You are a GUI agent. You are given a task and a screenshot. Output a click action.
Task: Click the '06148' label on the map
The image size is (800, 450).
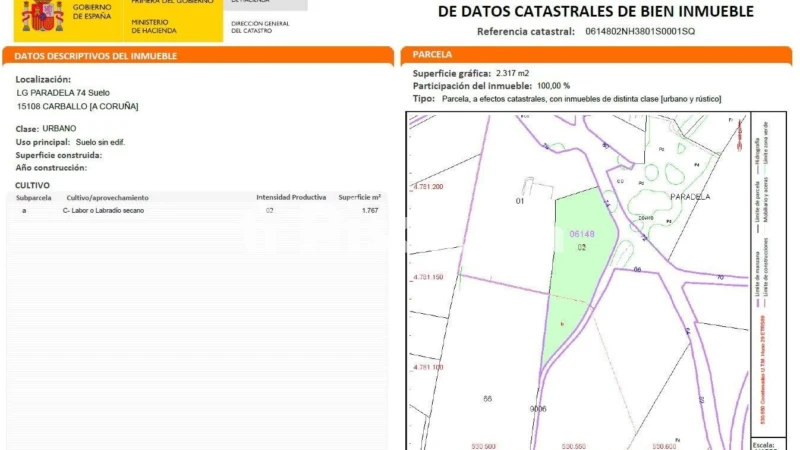[x=582, y=234]
